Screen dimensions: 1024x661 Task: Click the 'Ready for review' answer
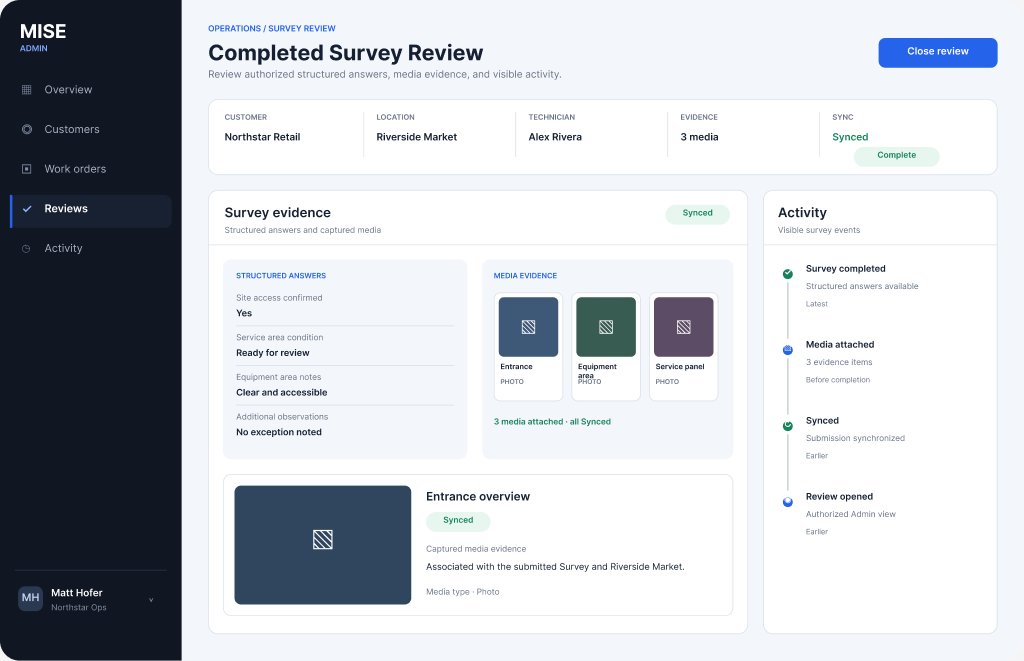[273, 353]
